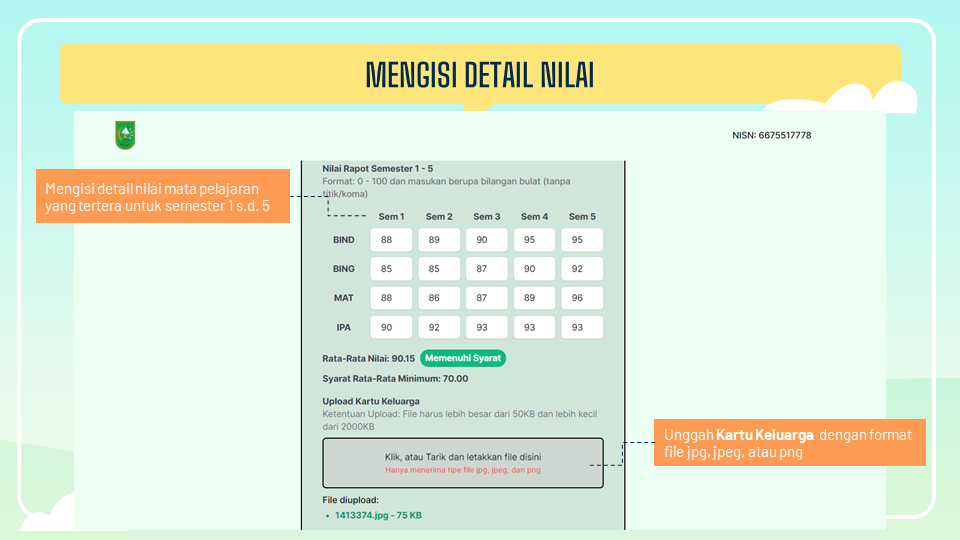The height and width of the screenshot is (540, 960).
Task: Click the BIND Sem 1 score field
Action: (391, 240)
